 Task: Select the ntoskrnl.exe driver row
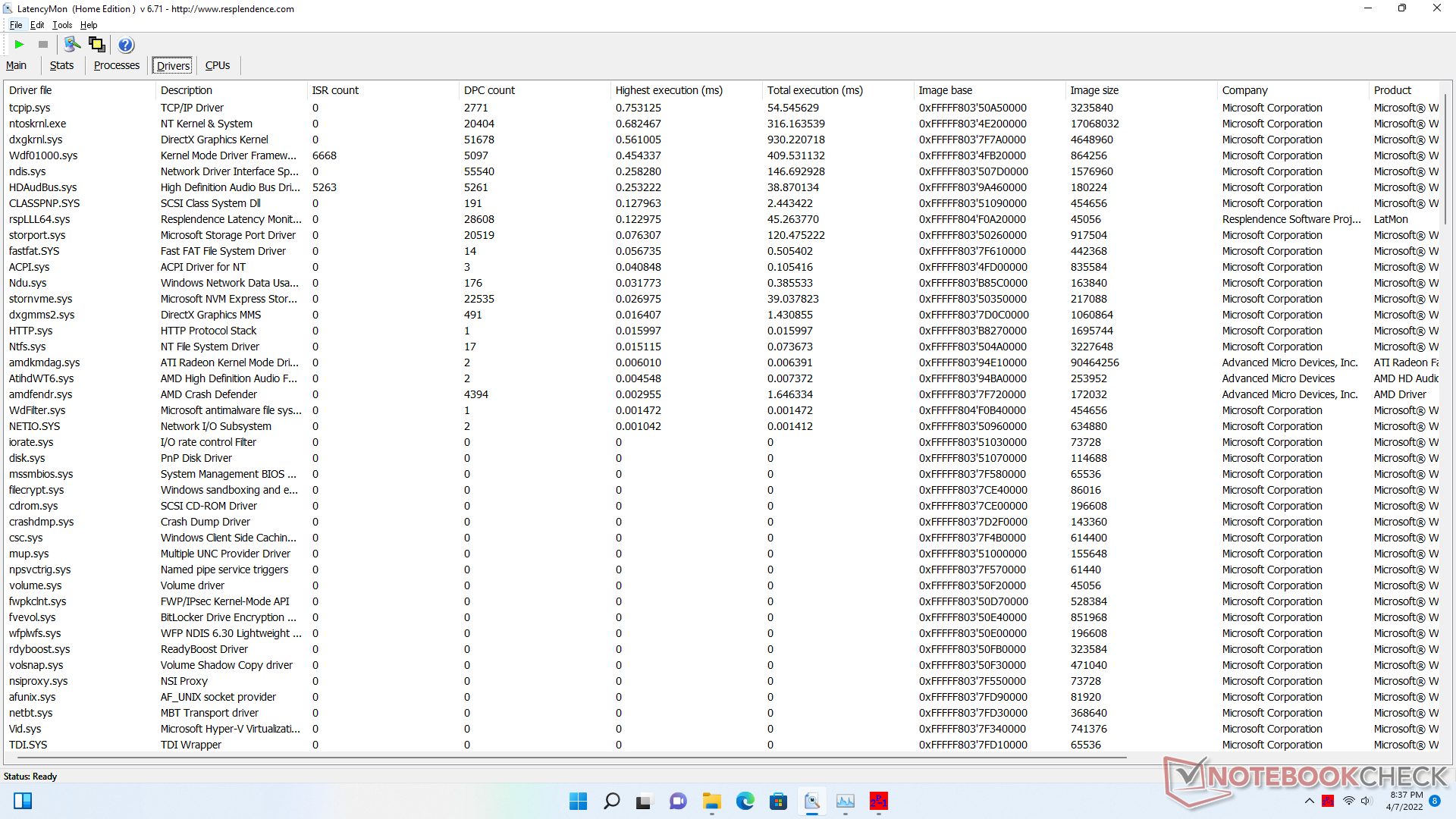(722, 124)
